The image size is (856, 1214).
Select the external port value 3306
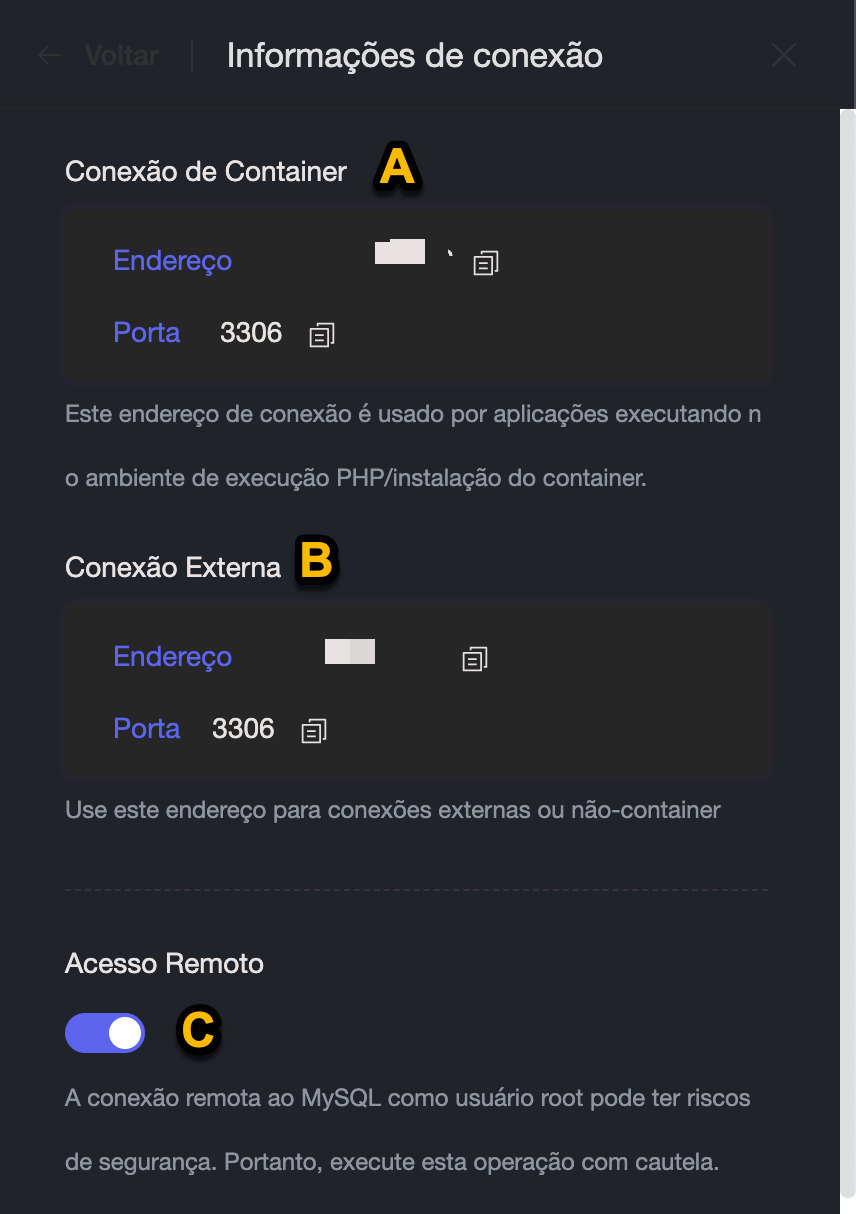243,729
